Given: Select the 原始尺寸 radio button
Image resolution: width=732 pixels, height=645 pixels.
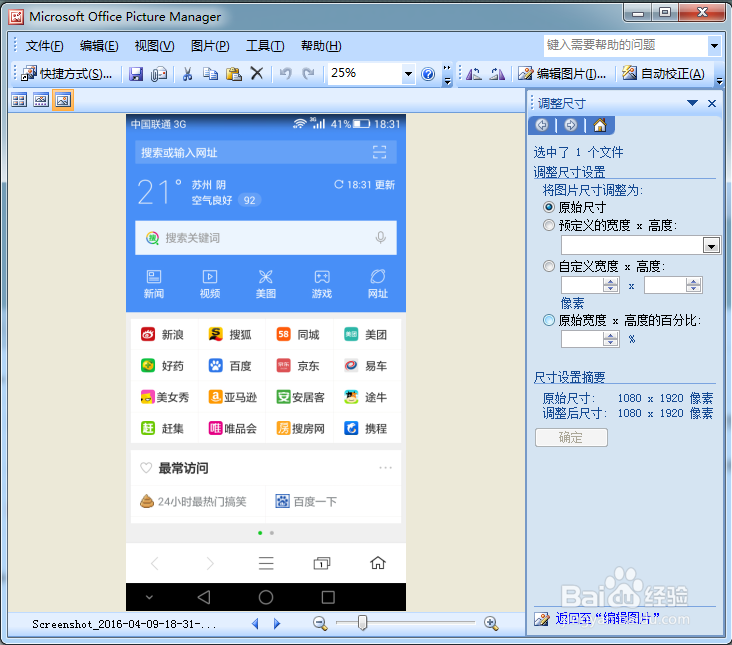Looking at the screenshot, I should point(549,207).
